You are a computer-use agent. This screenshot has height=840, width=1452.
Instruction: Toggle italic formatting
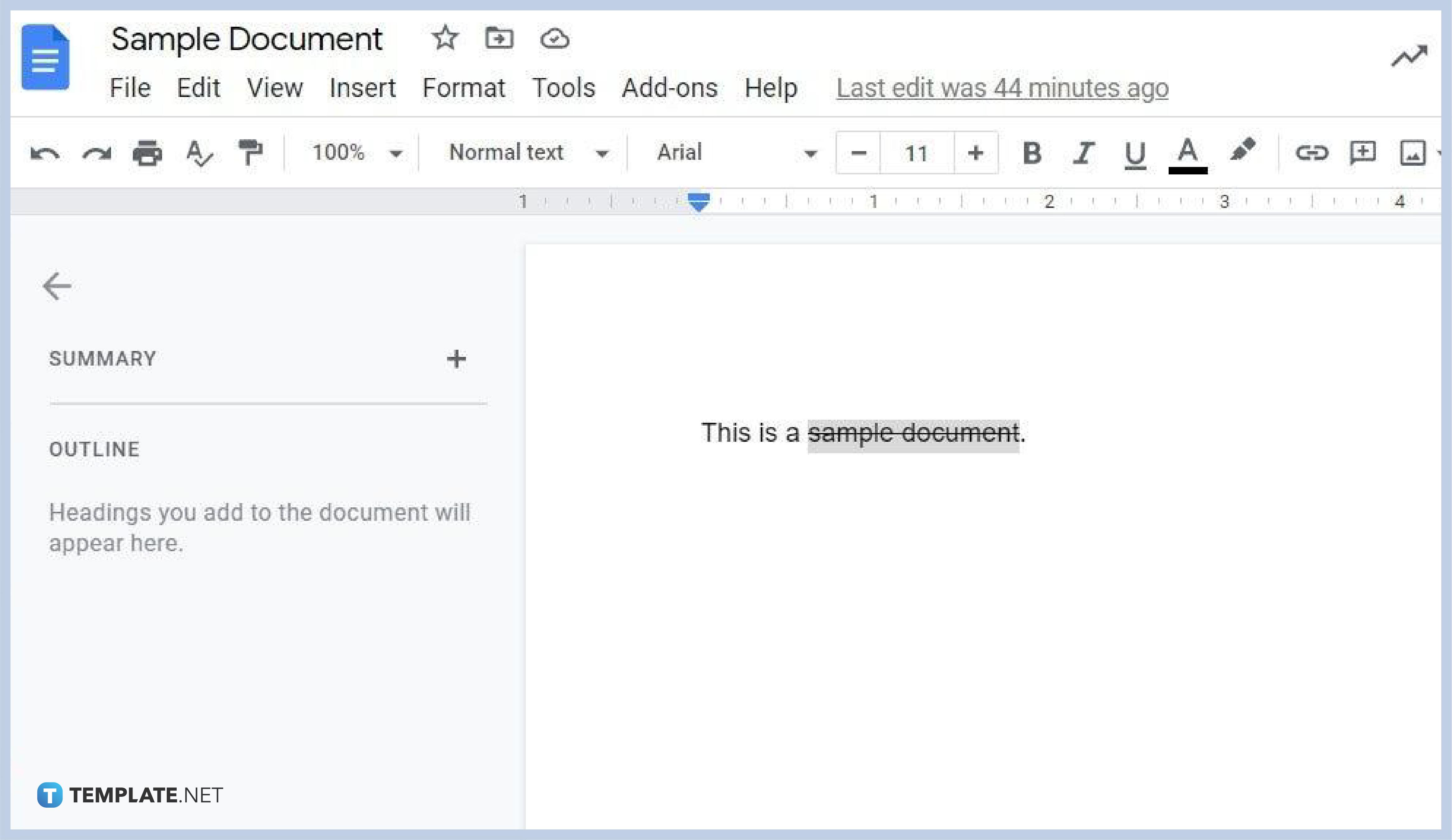(x=1083, y=153)
